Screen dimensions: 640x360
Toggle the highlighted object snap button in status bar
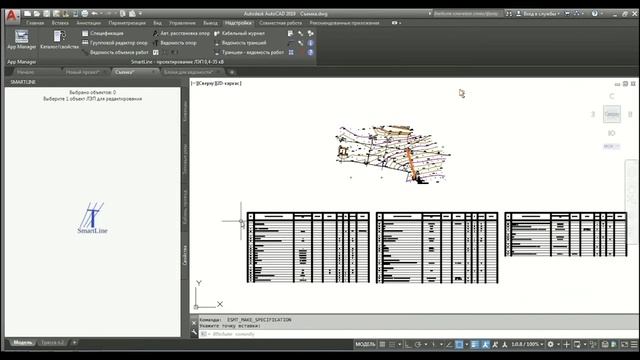click(x=459, y=344)
